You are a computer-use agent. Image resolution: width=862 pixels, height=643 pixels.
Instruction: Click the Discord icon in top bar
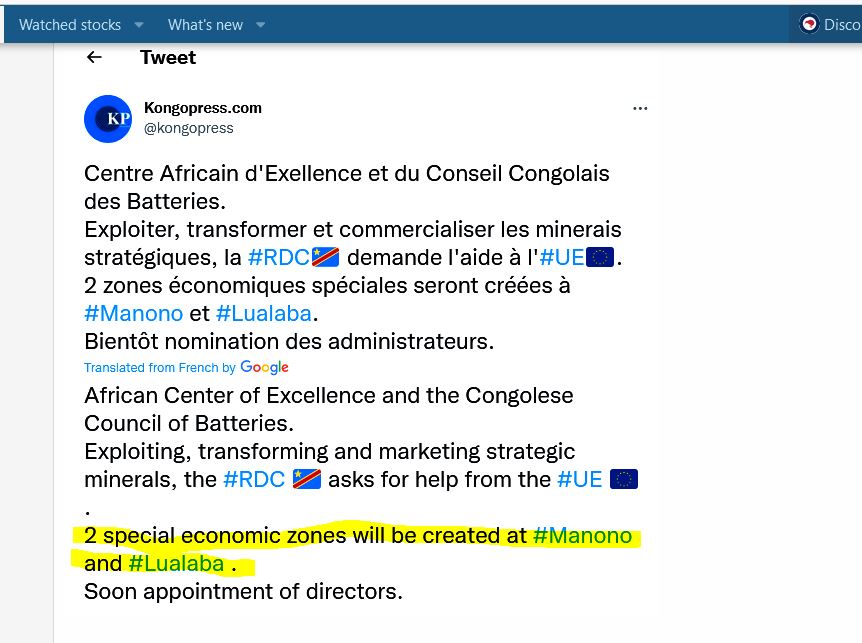809,24
